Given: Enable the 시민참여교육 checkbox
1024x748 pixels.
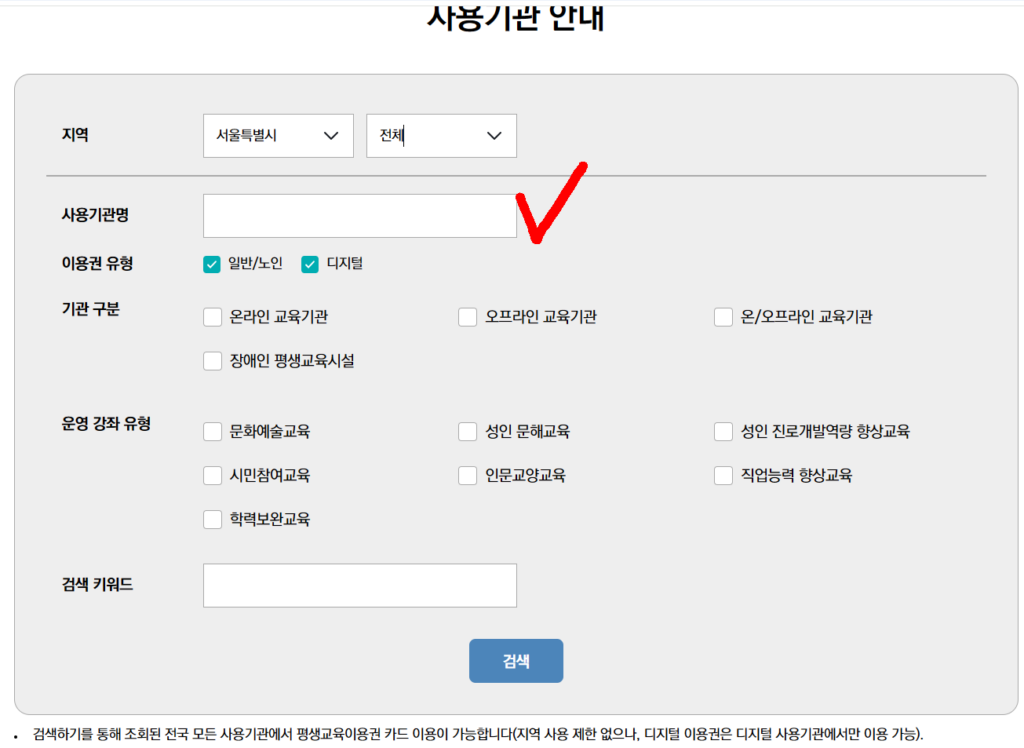Looking at the screenshot, I should point(212,476).
